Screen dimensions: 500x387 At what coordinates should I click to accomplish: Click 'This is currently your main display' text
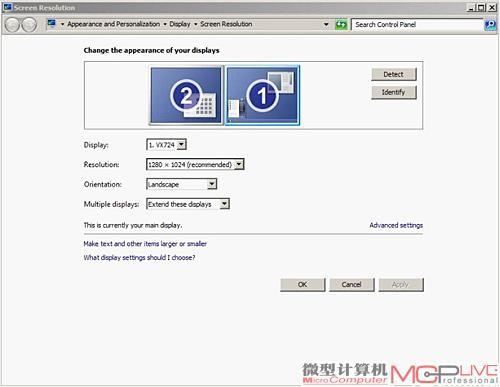(133, 225)
